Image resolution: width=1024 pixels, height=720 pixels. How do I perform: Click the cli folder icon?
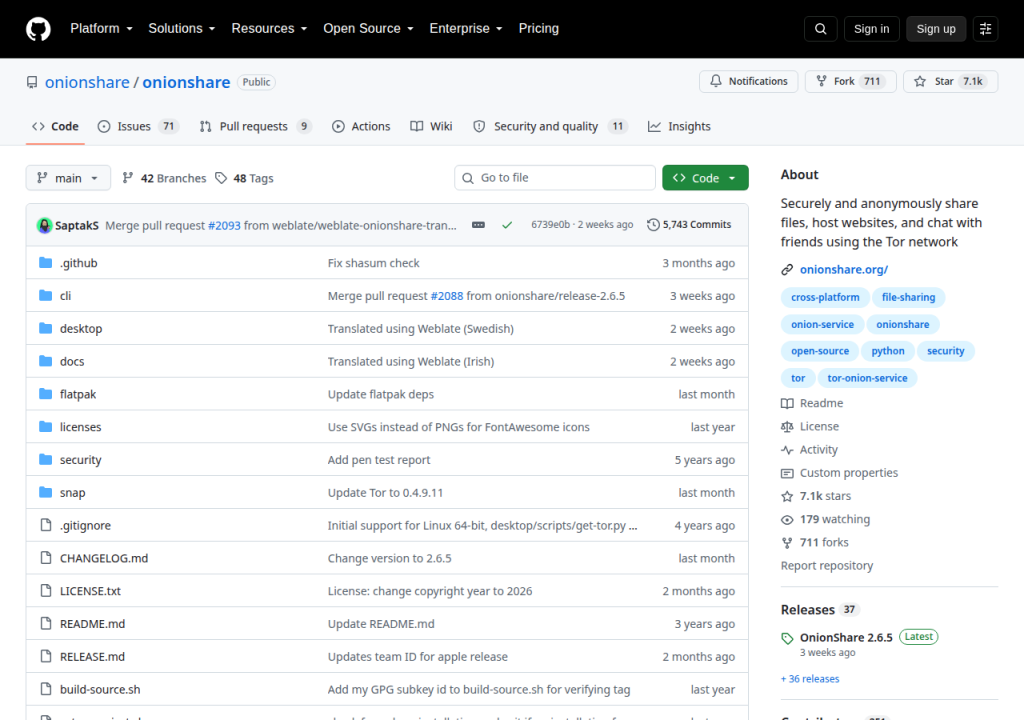pyautogui.click(x=45, y=295)
